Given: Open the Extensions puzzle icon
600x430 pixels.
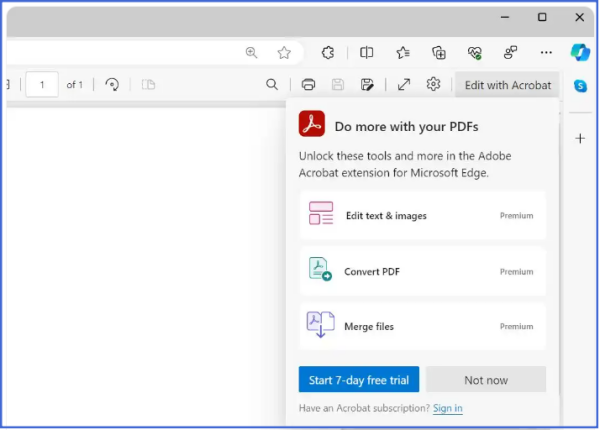Looking at the screenshot, I should pyautogui.click(x=327, y=53).
